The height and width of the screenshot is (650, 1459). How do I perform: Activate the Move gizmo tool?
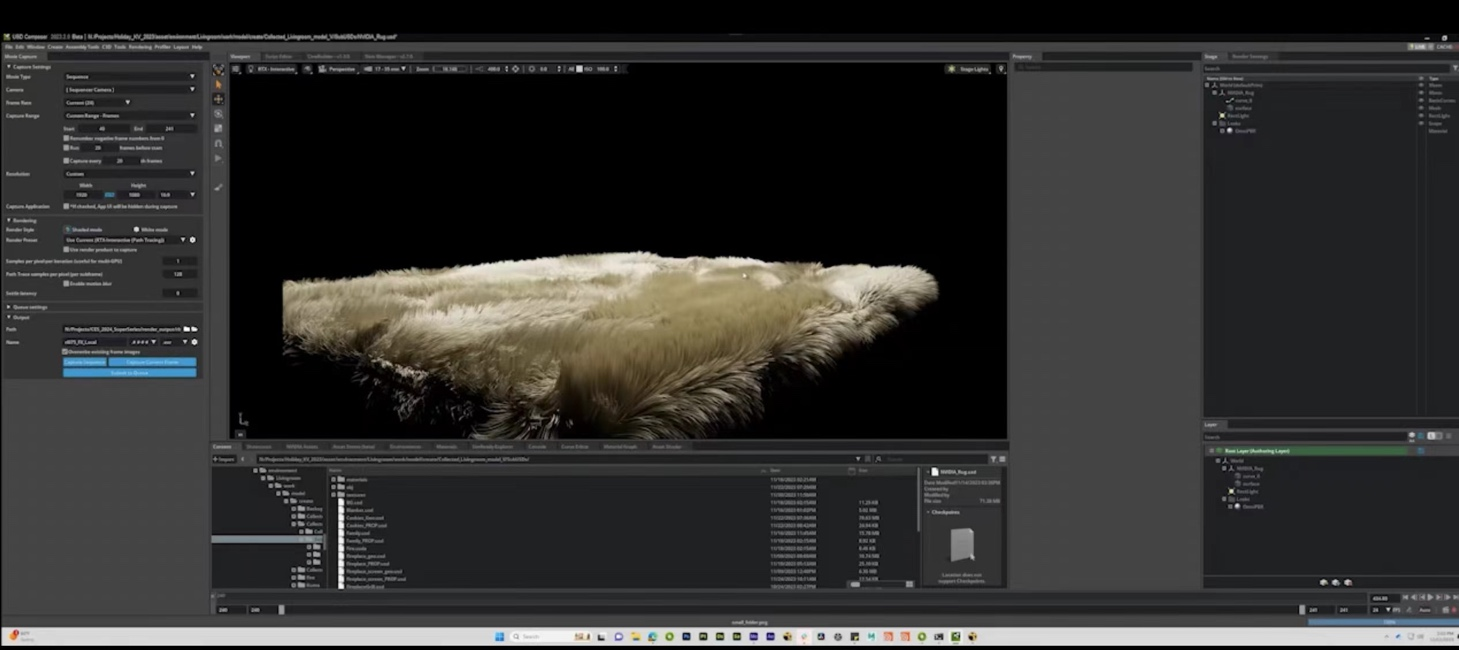coord(218,99)
